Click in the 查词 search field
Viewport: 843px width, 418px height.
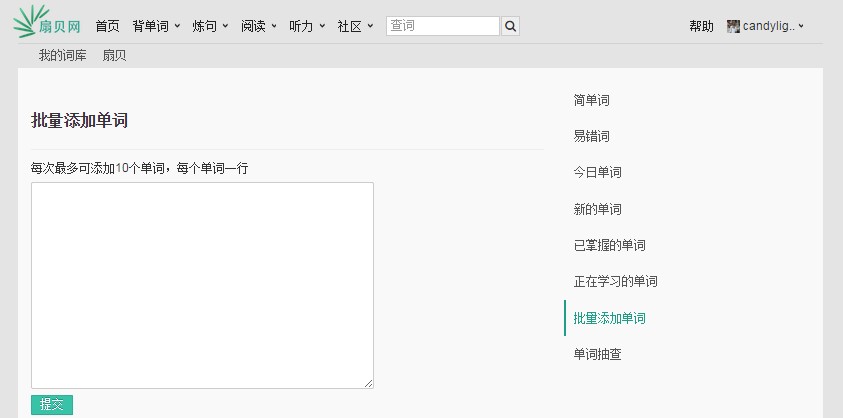[x=442, y=26]
